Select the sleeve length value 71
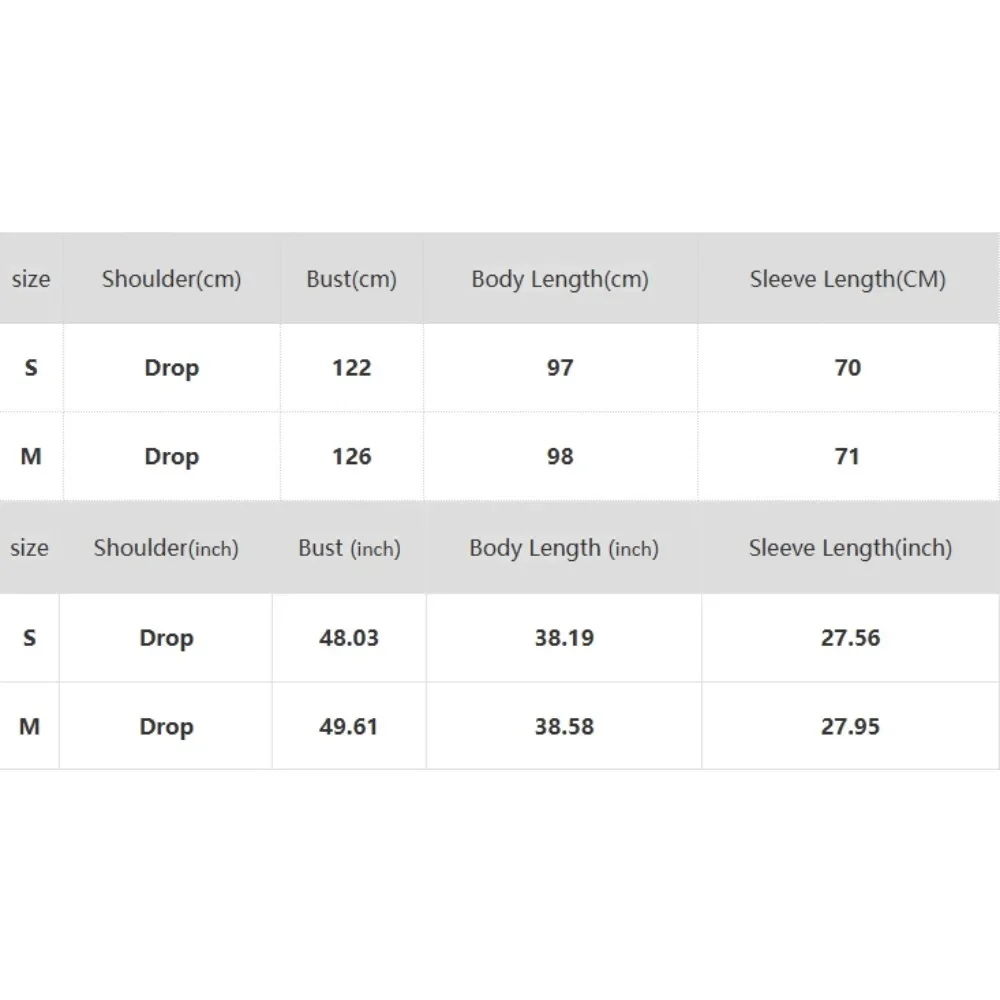The height and width of the screenshot is (1000, 1000). pos(847,457)
